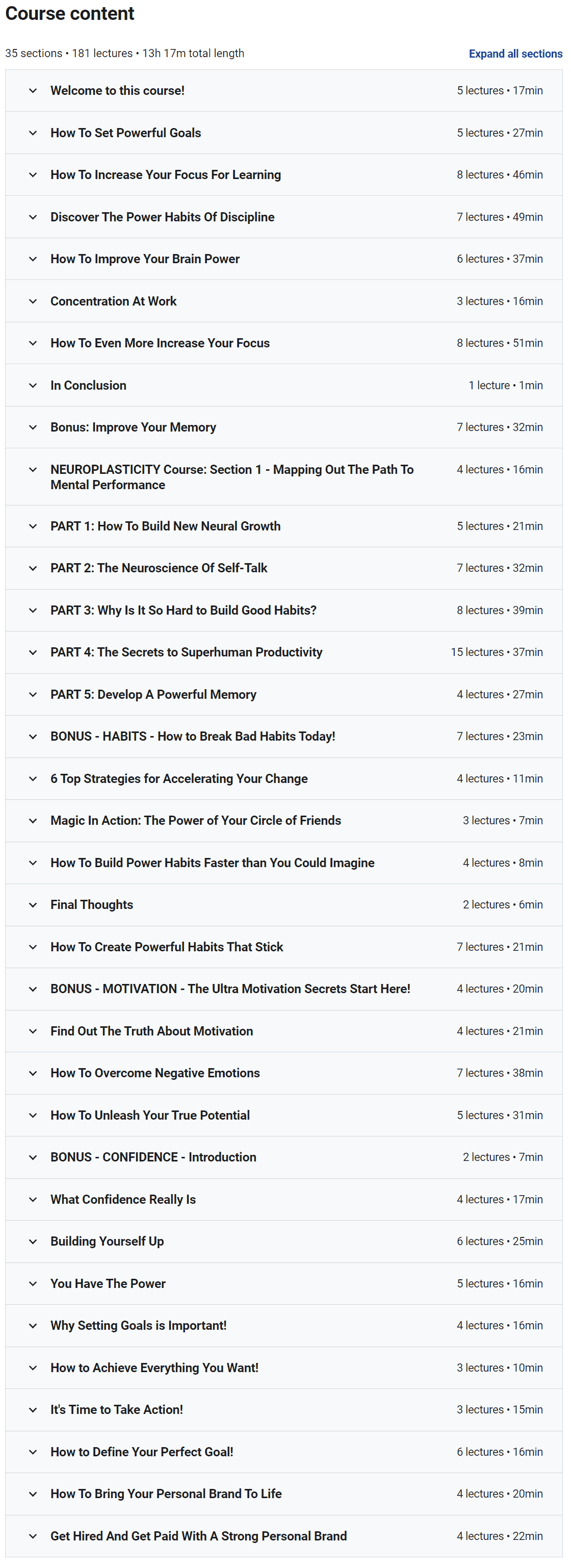Expand chevron next to 'Final Thoughts' section

pyautogui.click(x=33, y=904)
